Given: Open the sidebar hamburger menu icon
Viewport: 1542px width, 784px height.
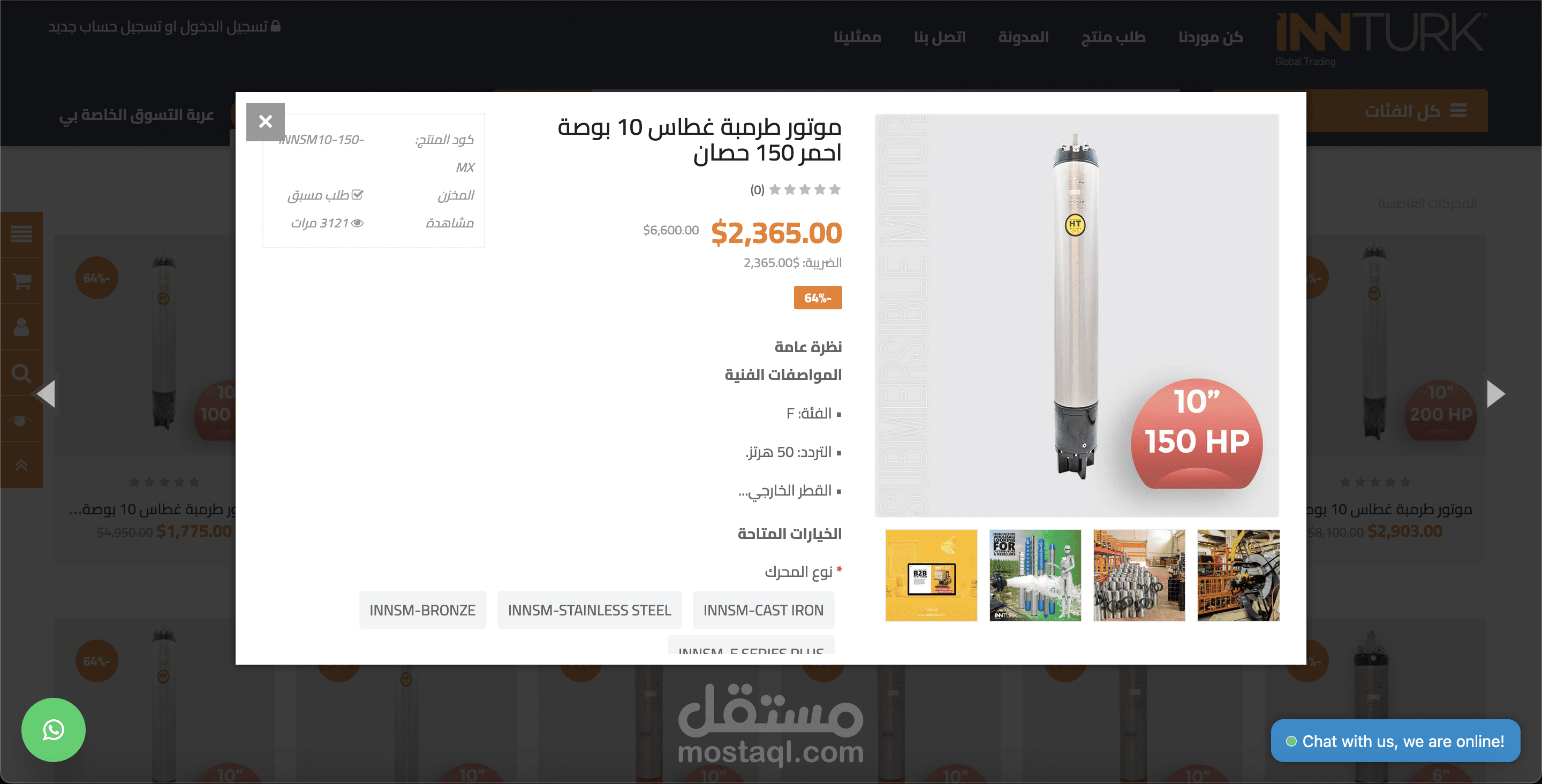Looking at the screenshot, I should point(21,234).
